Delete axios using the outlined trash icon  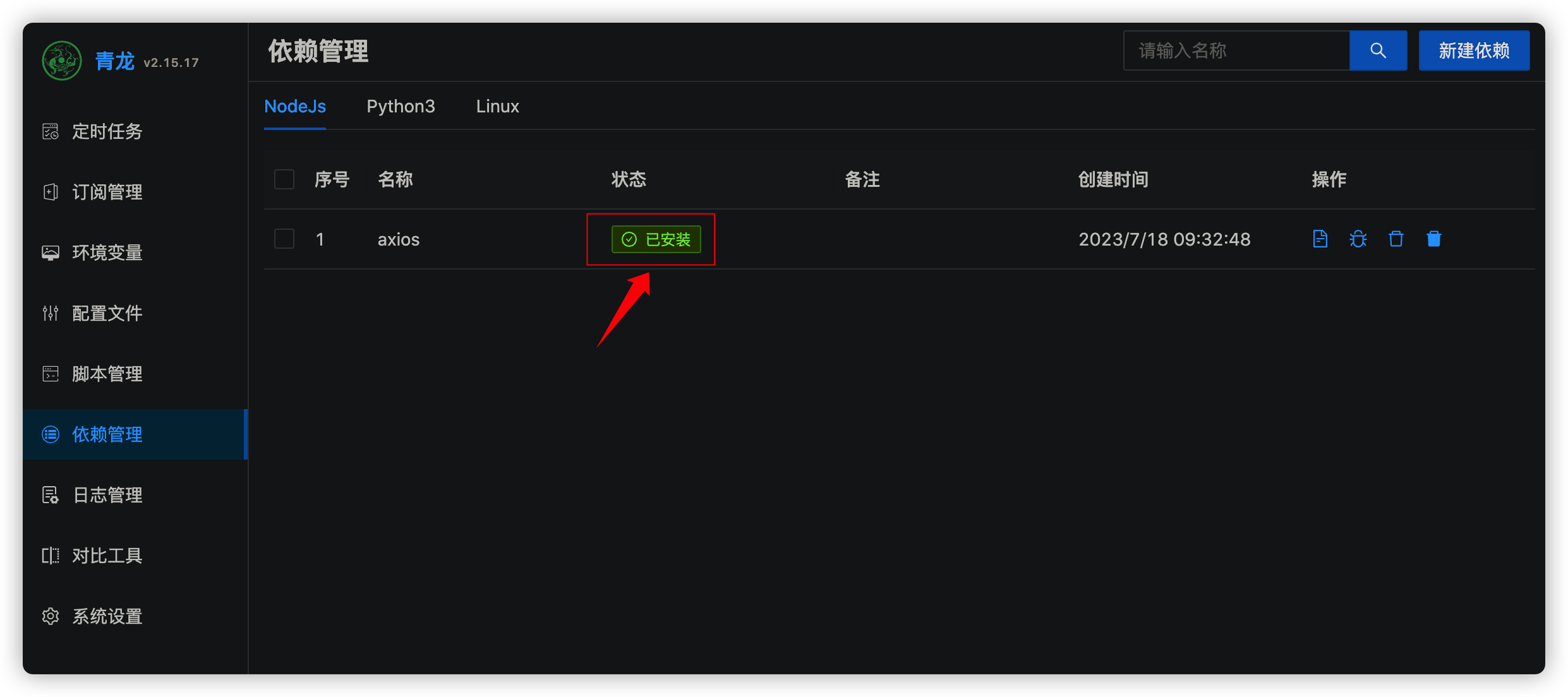[1396, 239]
